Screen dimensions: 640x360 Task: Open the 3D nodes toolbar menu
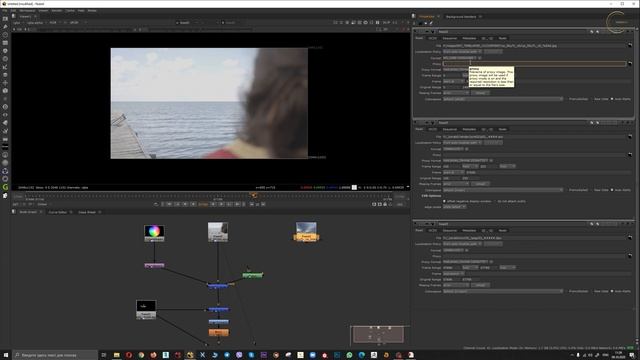[5, 91]
